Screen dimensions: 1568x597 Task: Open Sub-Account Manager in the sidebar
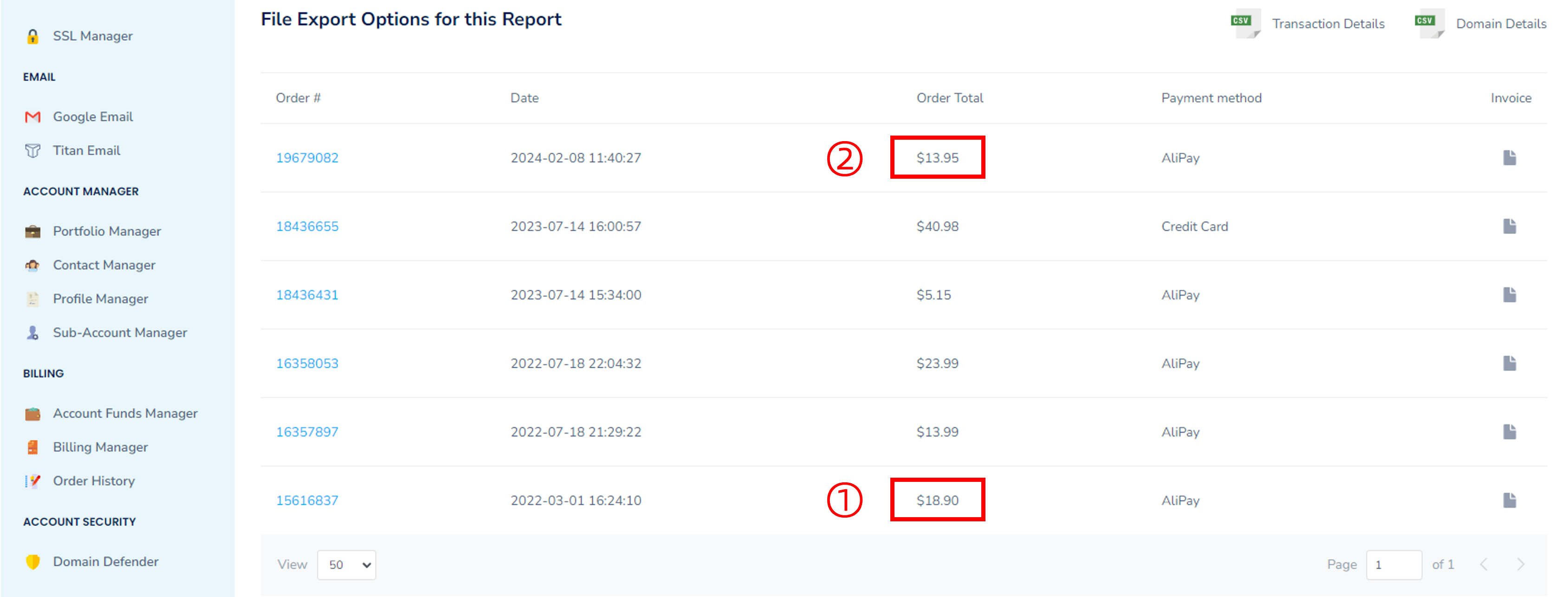tap(120, 333)
